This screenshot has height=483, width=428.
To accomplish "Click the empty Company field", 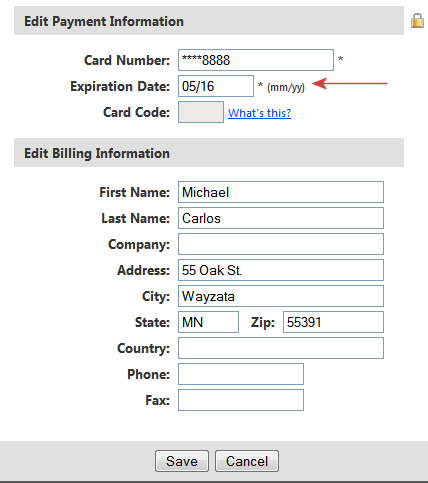I will click(281, 244).
